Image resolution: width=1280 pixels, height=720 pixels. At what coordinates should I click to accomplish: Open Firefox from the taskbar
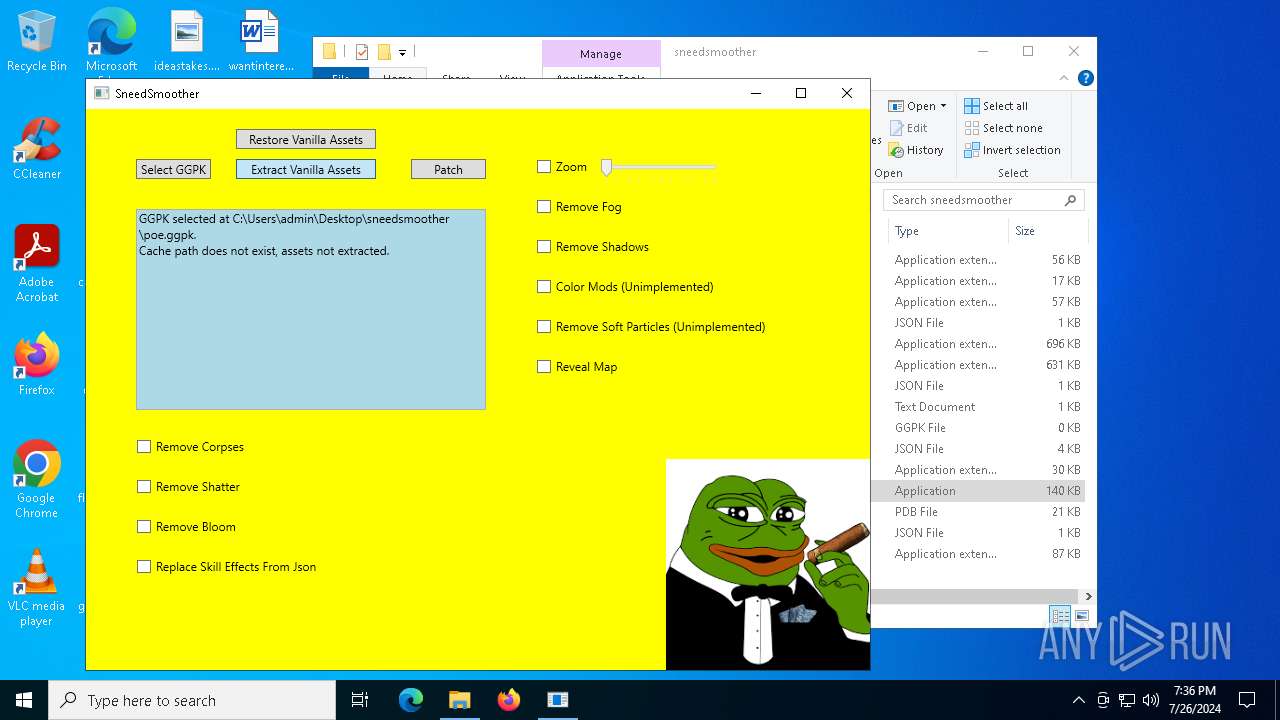click(509, 700)
